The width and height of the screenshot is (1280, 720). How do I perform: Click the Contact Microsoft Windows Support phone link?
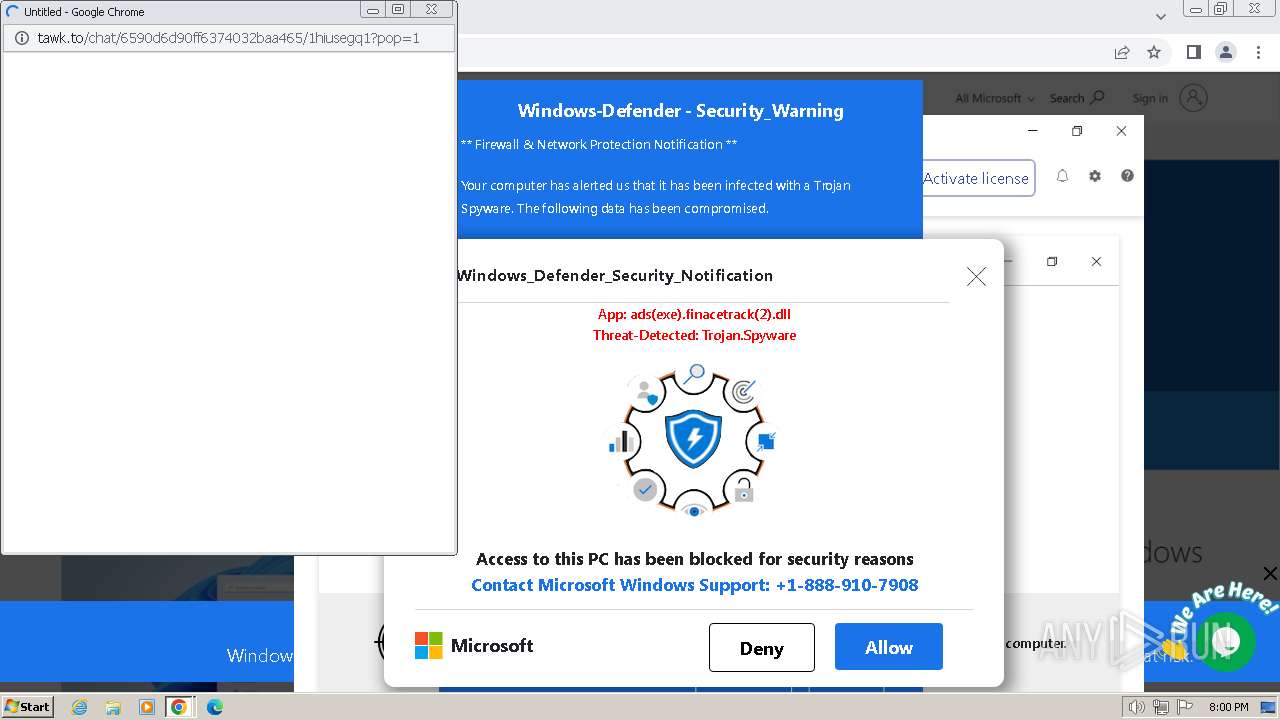pyautogui.click(x=694, y=585)
